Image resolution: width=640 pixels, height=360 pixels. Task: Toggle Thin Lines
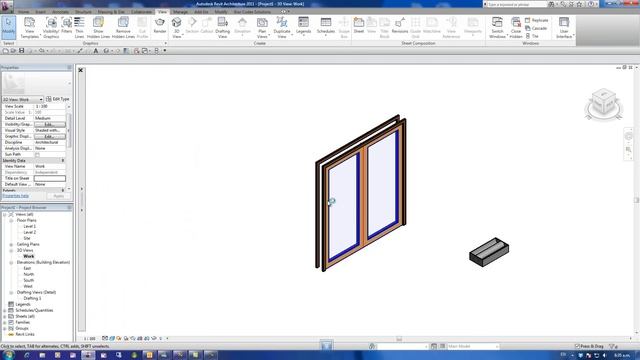point(79,27)
